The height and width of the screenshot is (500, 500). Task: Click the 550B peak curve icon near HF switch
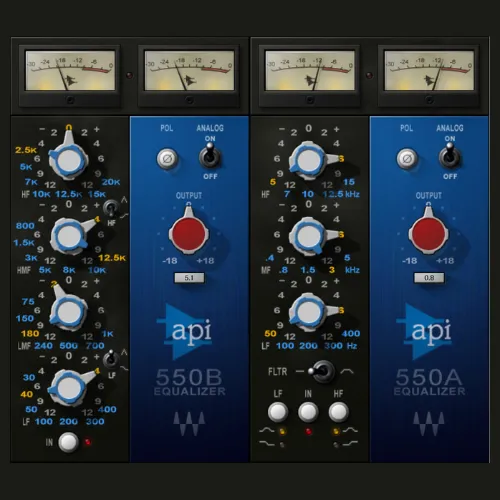(124, 200)
